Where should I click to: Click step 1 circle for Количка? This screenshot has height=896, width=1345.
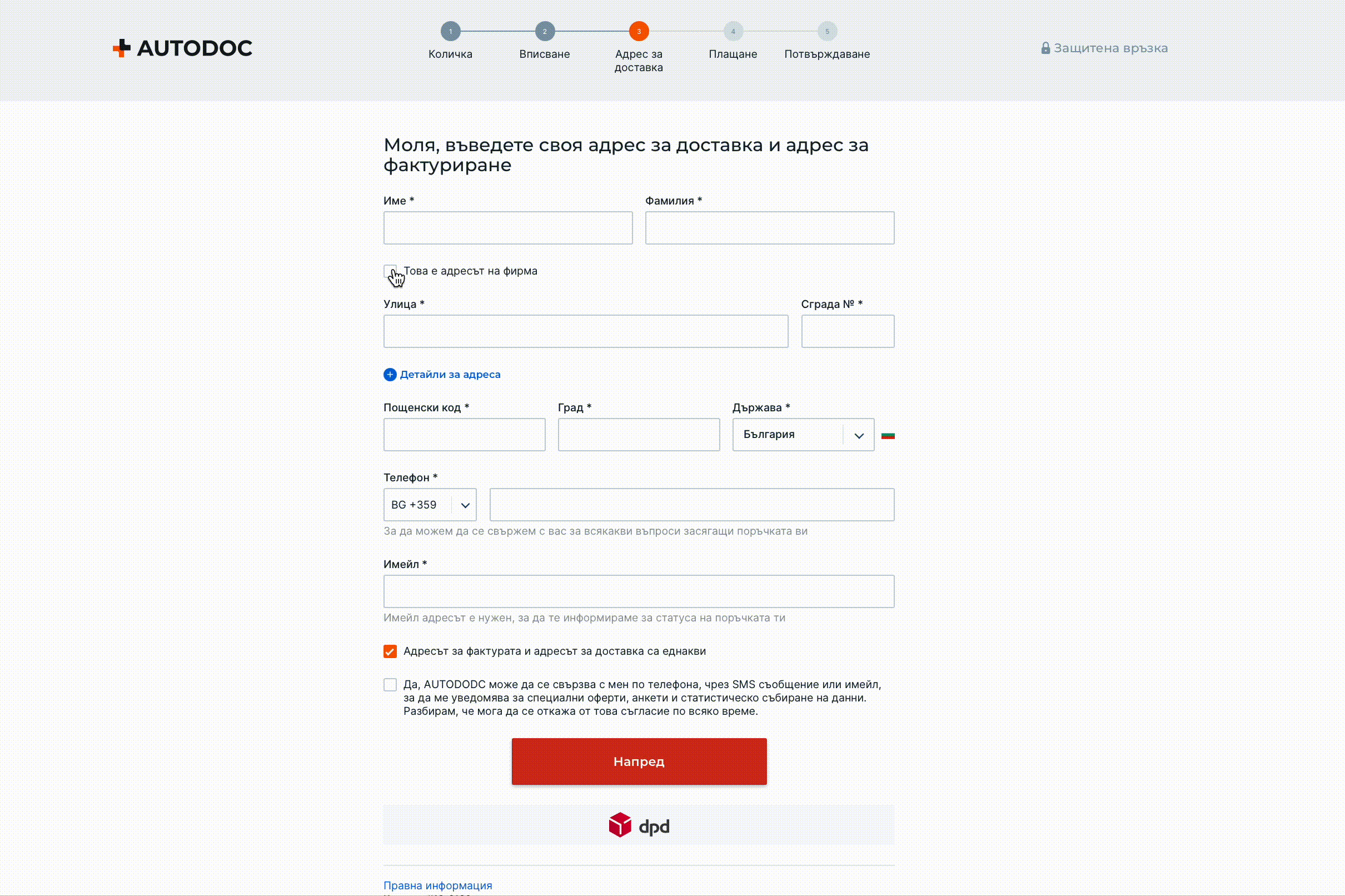(x=450, y=32)
